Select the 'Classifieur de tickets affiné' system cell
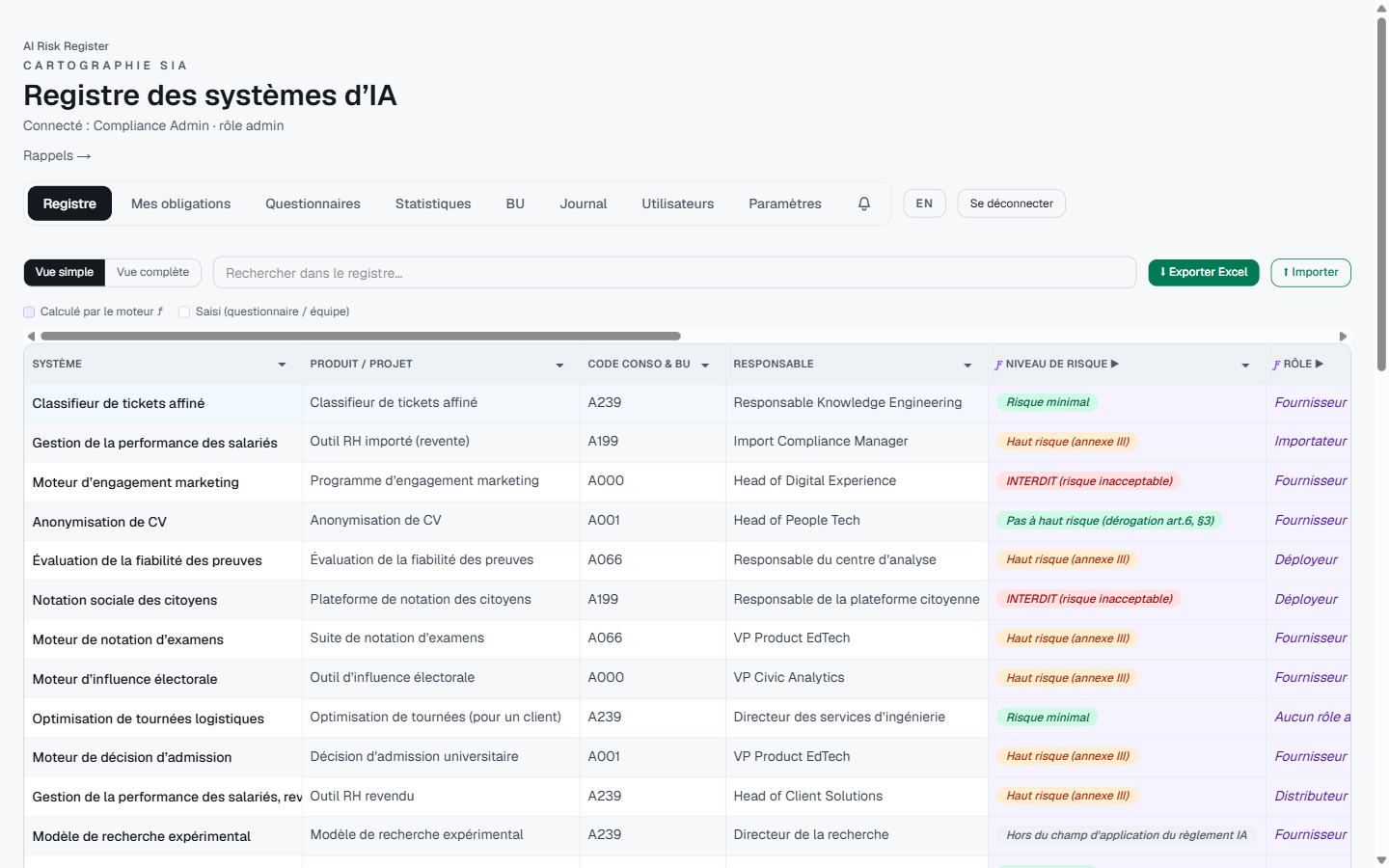The height and width of the screenshot is (868, 1389). tap(163, 403)
